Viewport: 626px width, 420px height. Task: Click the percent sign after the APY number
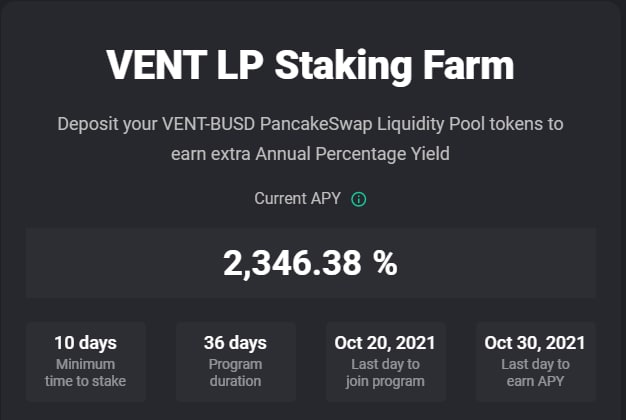385,263
